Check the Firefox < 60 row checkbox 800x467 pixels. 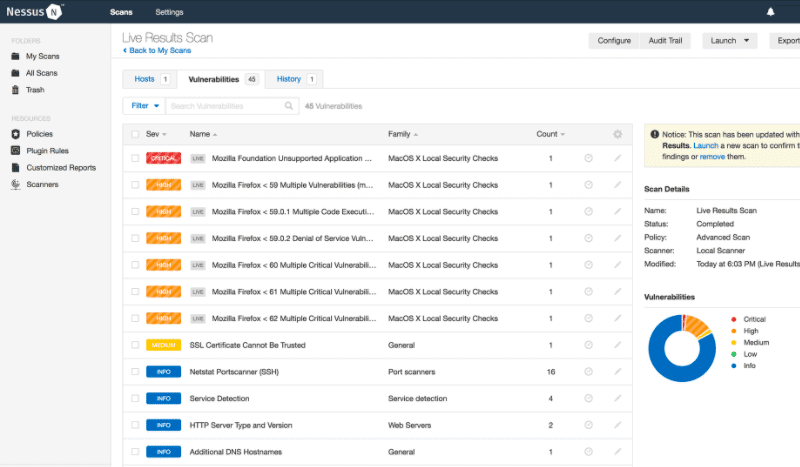[135, 265]
